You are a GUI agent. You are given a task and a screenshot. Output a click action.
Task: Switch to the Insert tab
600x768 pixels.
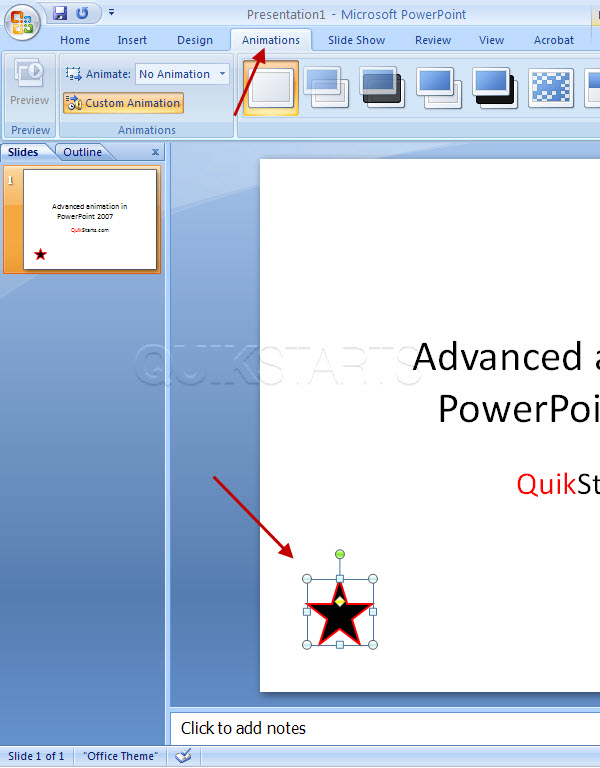coord(132,40)
